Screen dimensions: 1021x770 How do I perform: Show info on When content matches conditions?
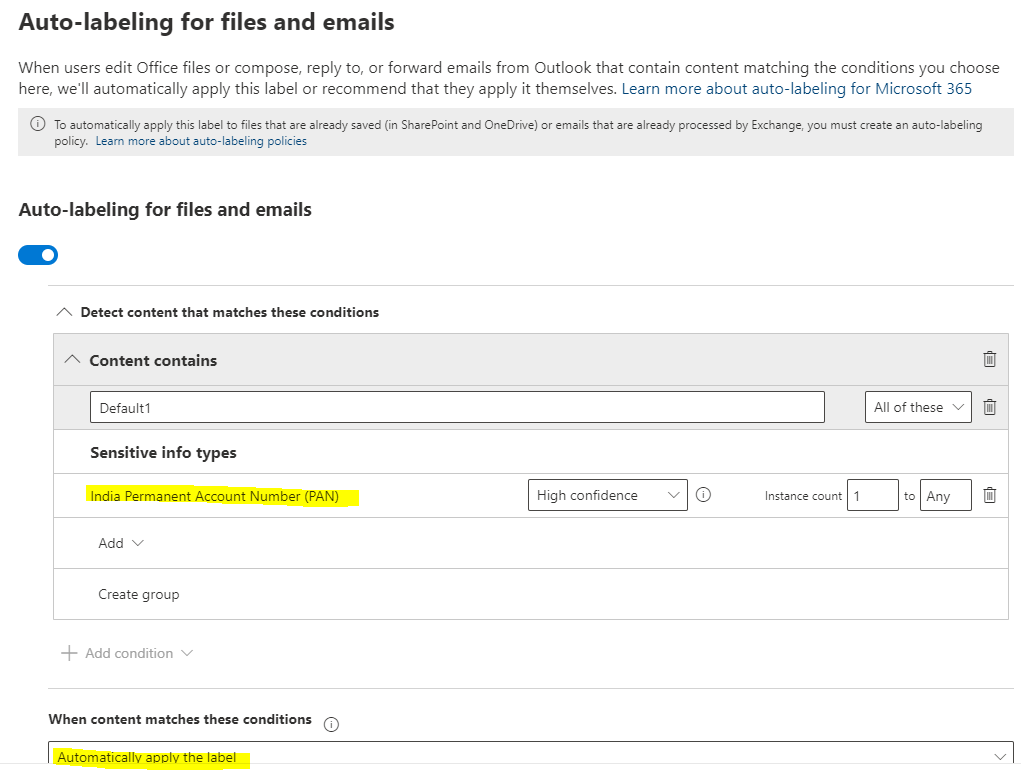point(331,724)
